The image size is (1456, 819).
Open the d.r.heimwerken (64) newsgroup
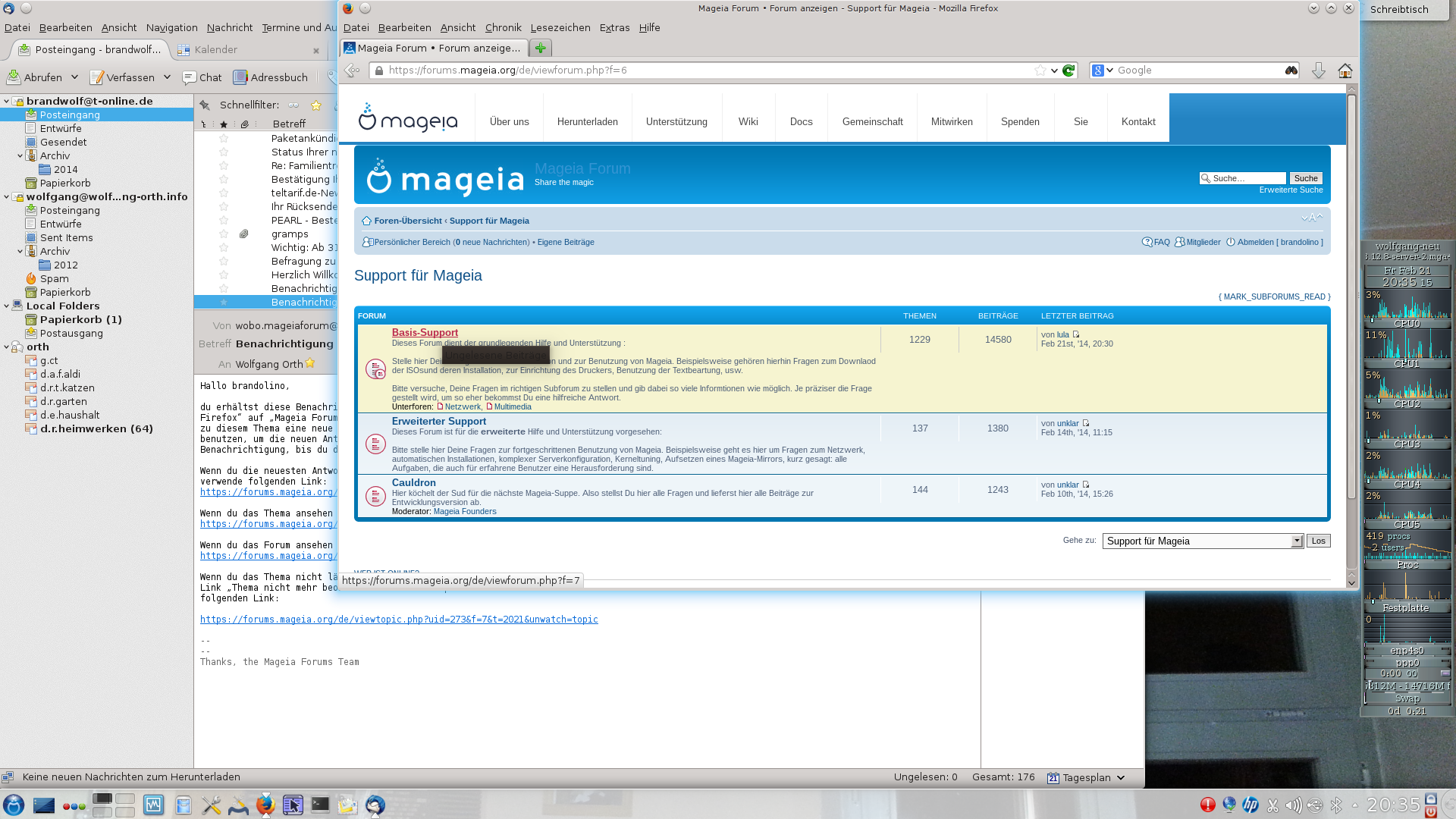(x=96, y=428)
